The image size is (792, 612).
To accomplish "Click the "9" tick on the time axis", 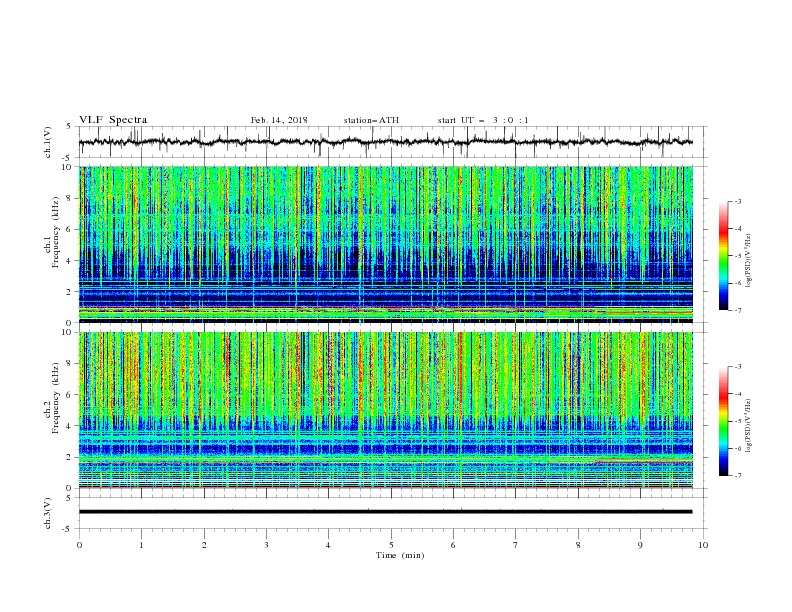I will (640, 545).
